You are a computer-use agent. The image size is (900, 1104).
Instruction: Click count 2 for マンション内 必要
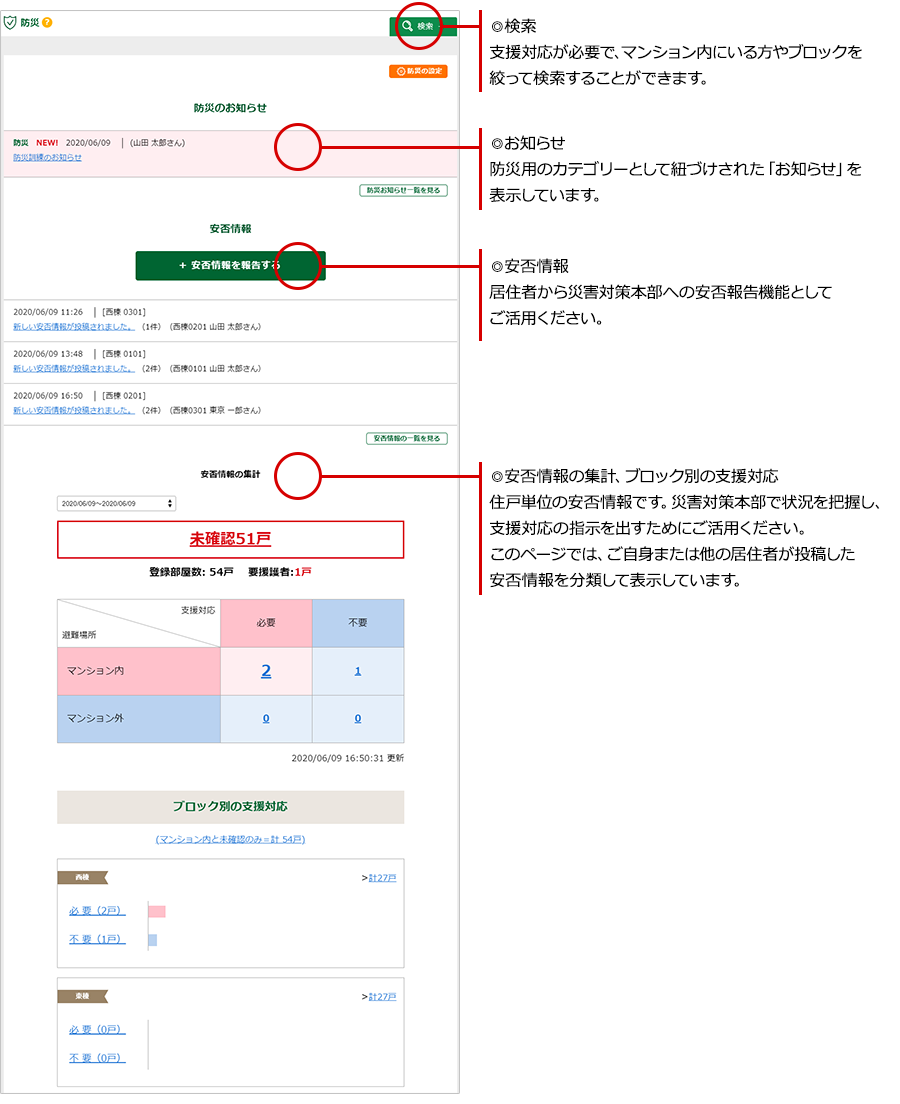(x=266, y=671)
